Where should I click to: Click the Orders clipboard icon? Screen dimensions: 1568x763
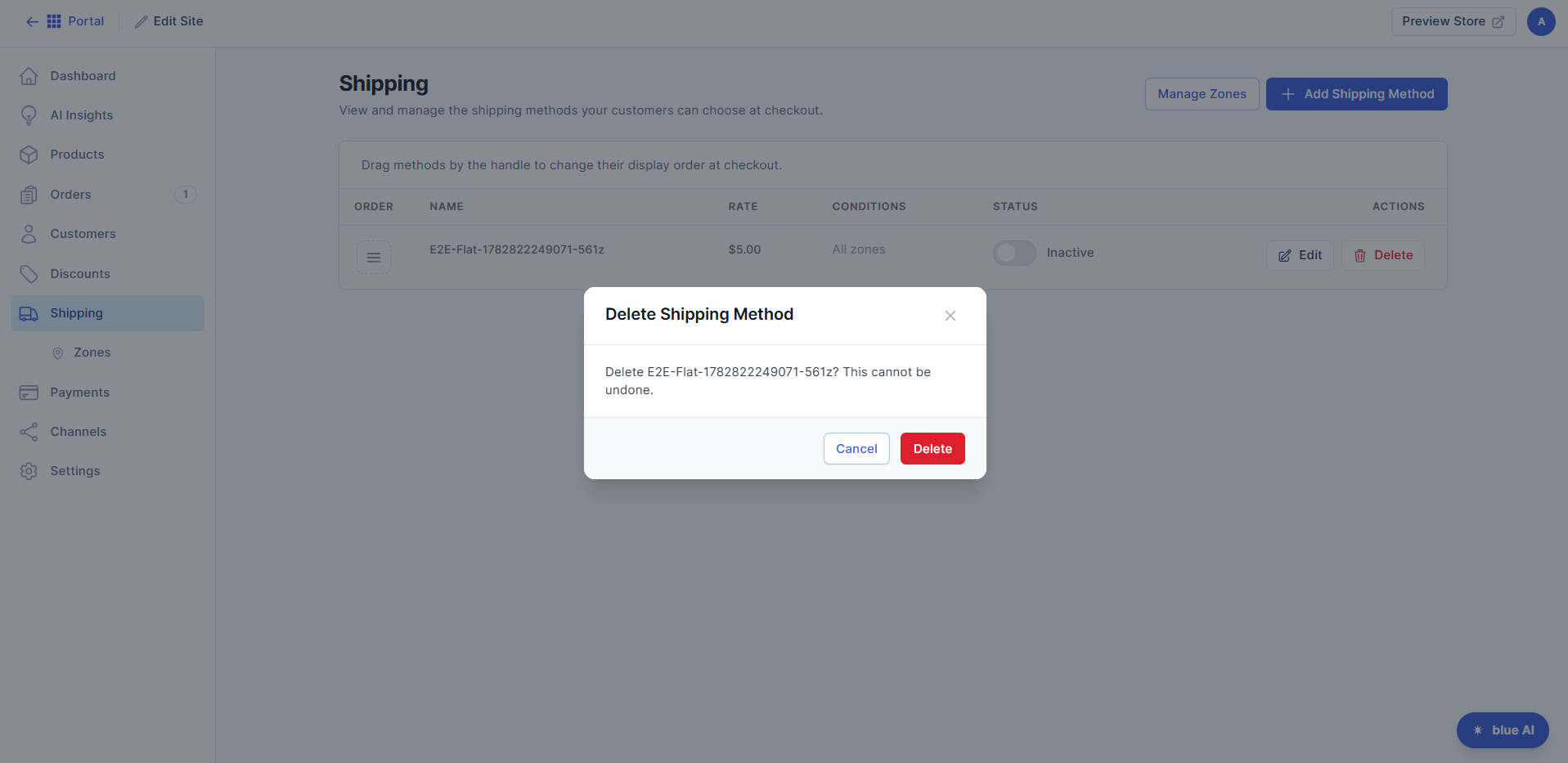(29, 195)
